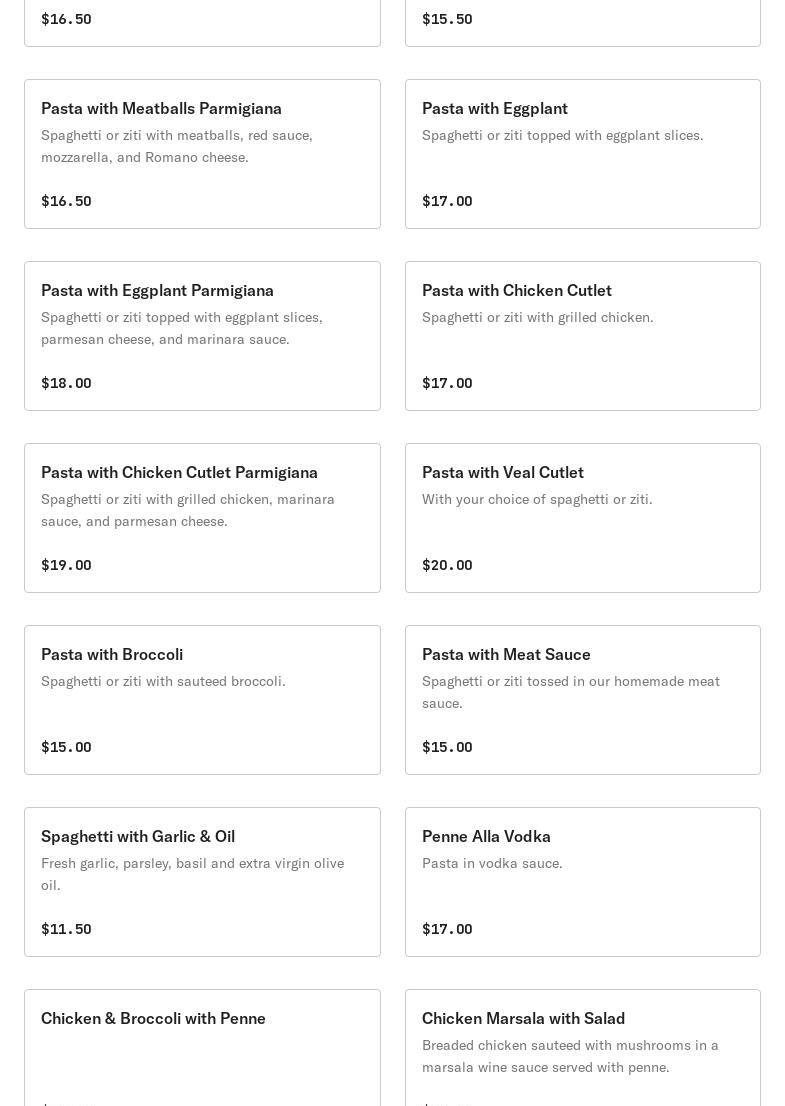Image resolution: width=785 pixels, height=1106 pixels.
Task: Click the $20.00 veal cutlet price
Action: coord(447,565)
